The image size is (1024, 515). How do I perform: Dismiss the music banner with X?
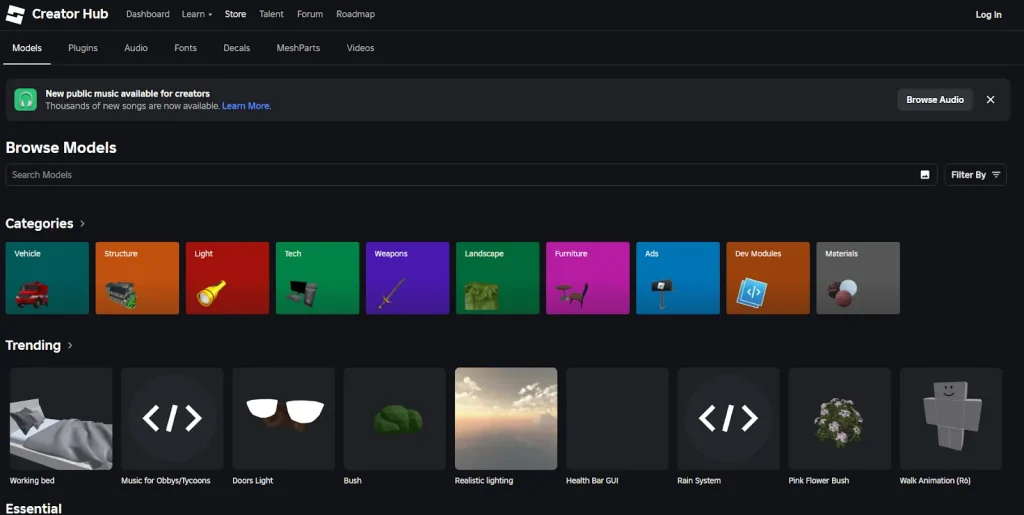(990, 100)
